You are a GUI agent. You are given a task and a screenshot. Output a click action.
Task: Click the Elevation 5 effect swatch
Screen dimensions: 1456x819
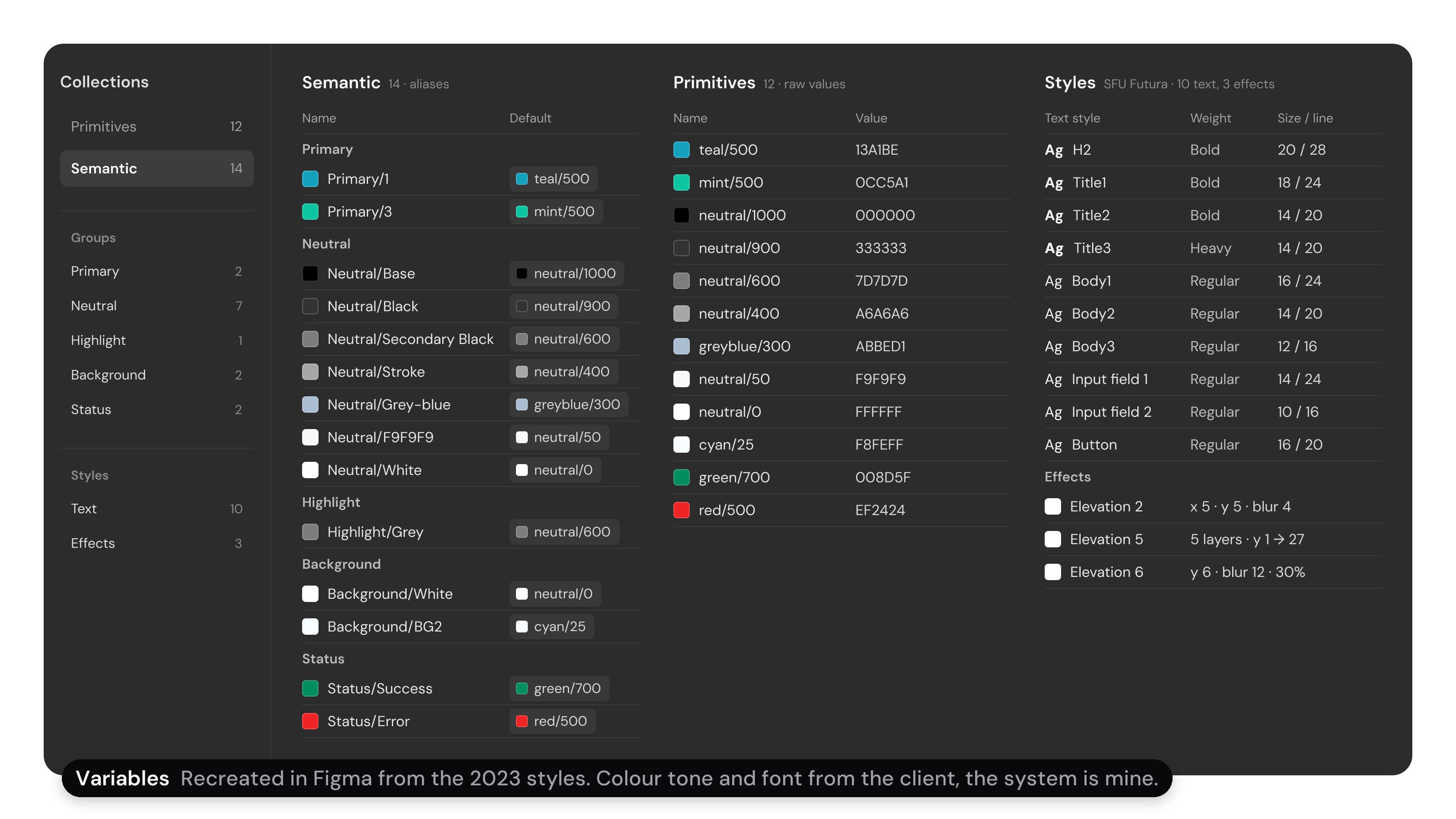tap(1053, 539)
